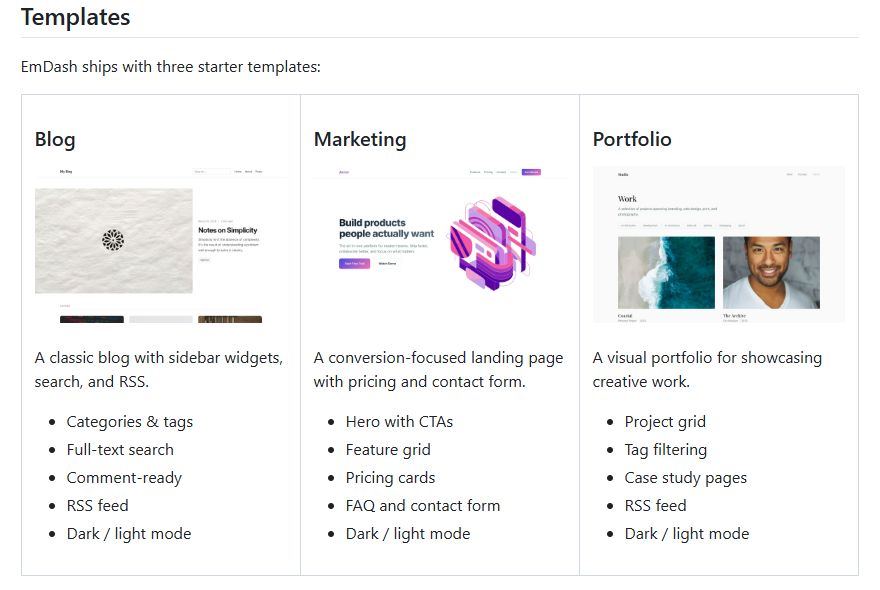Click the "Notes on Simplicity" post title

228,230
